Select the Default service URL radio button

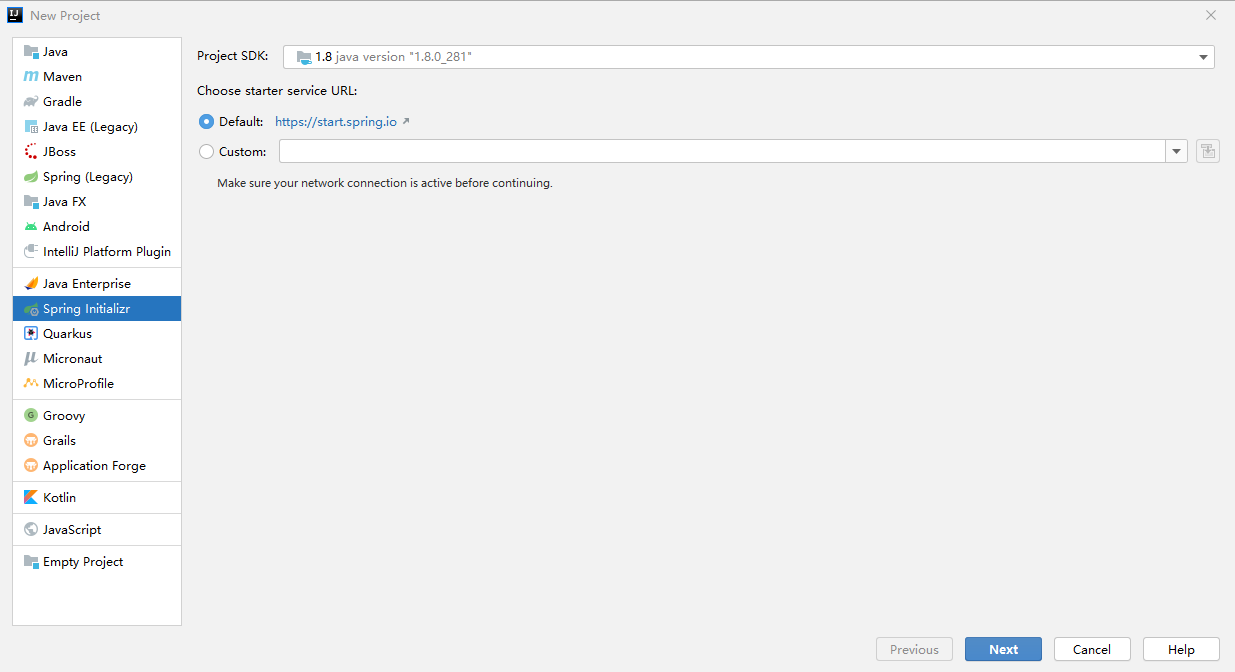pos(206,122)
